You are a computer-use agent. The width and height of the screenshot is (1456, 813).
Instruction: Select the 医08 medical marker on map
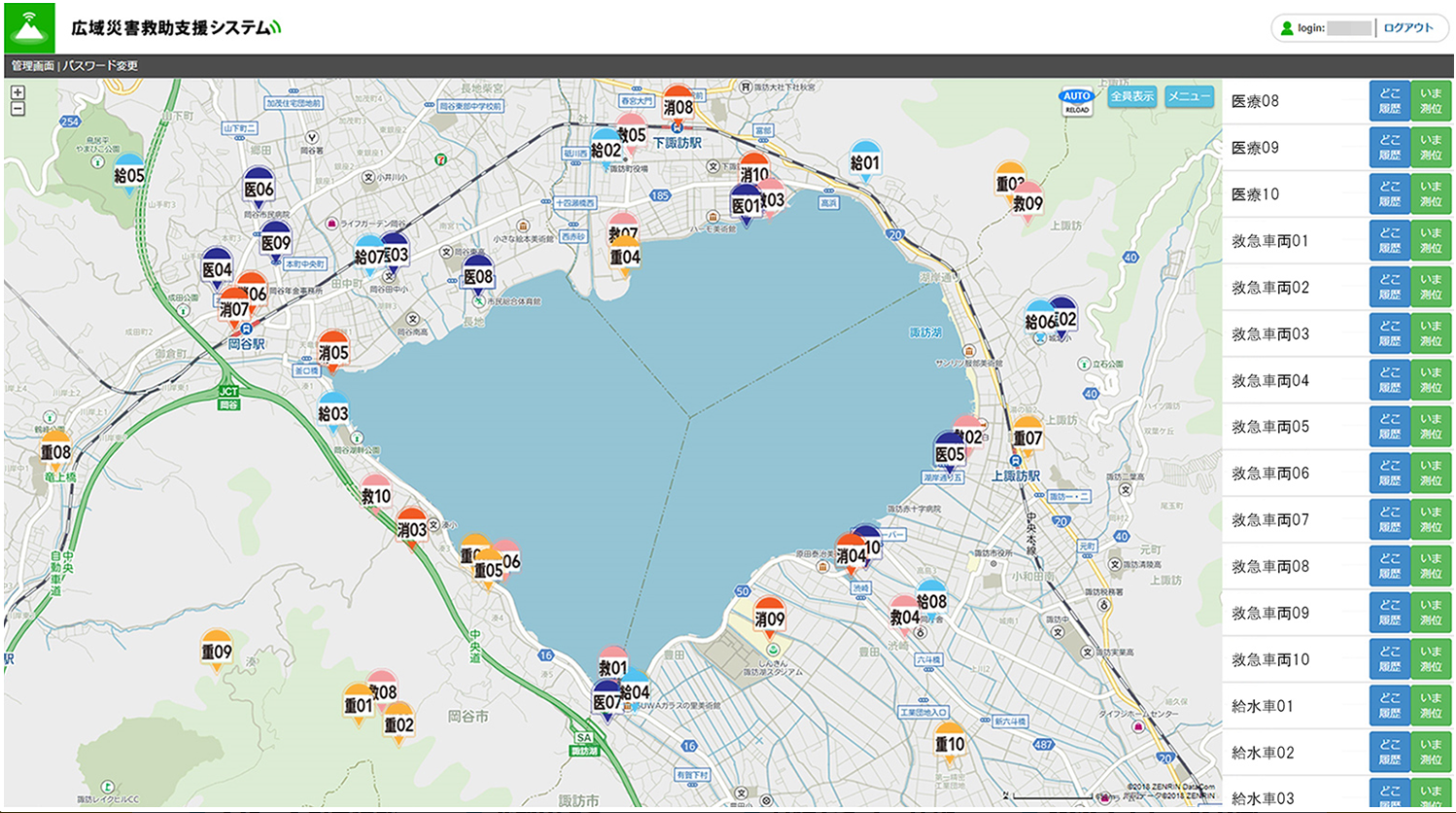click(x=478, y=276)
